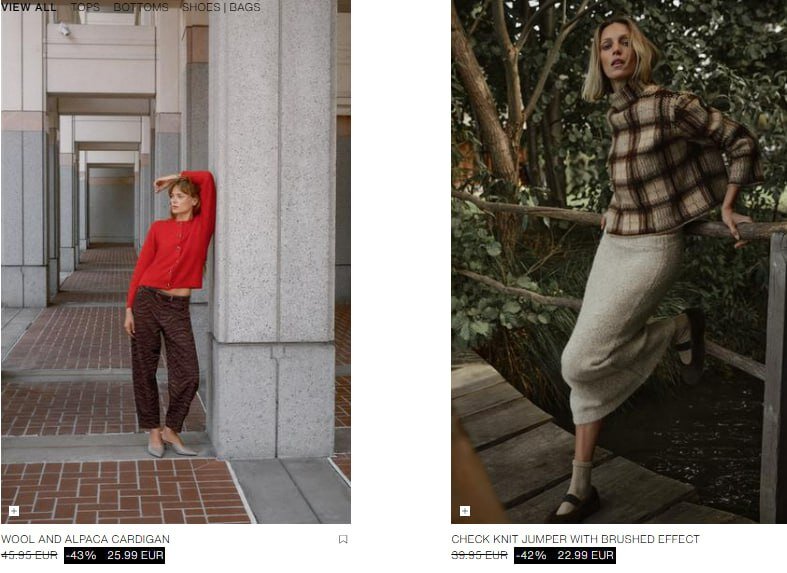Open the BOTTOMS category tab
This screenshot has height=573, width=787.
pyautogui.click(x=141, y=7)
